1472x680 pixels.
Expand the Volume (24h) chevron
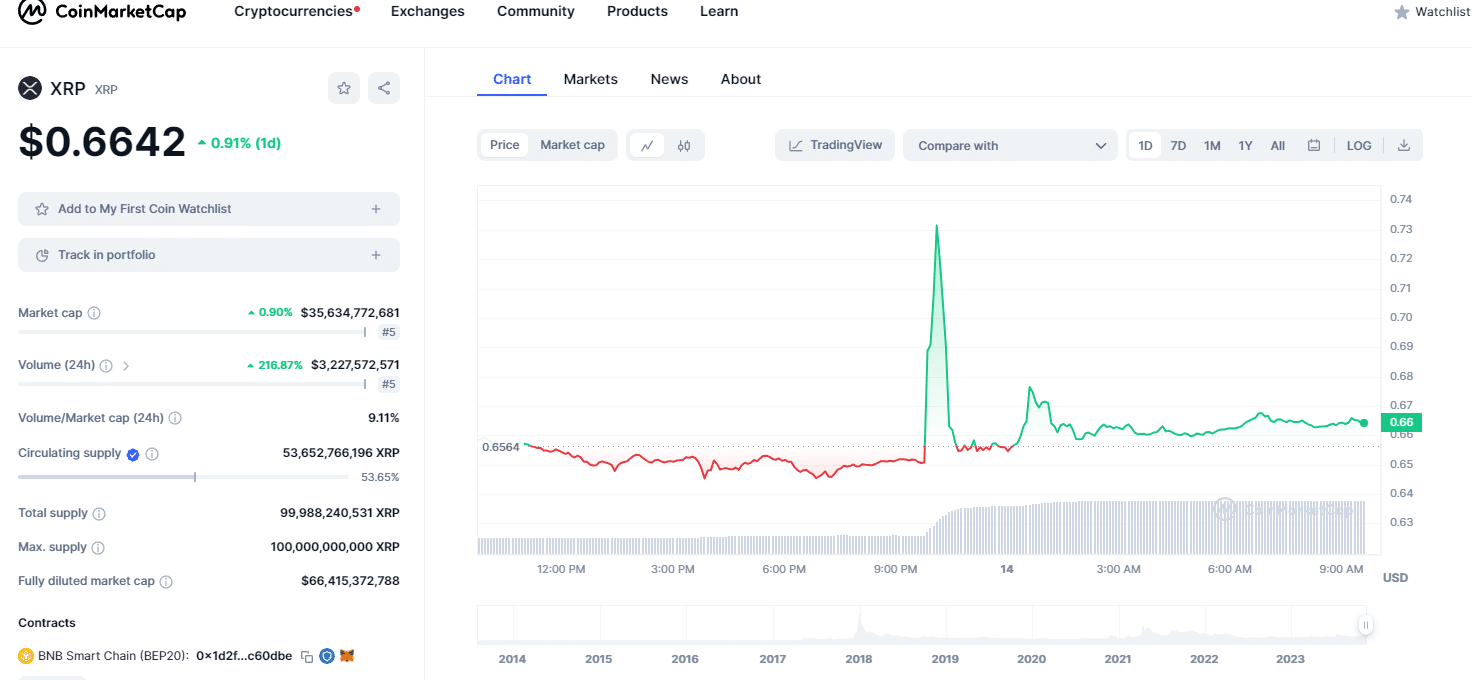126,366
